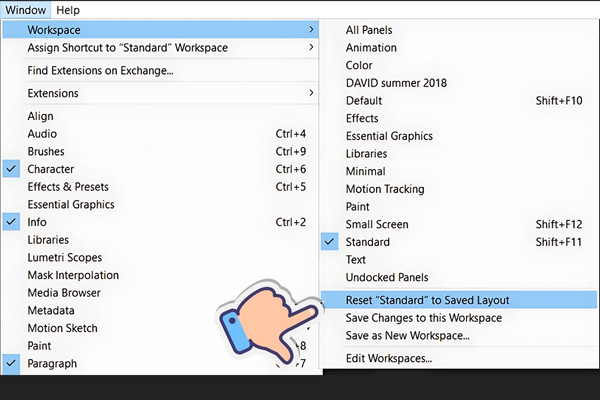Choose the Effects workspace
Viewport: 600px width, 400px height.
tap(459, 118)
